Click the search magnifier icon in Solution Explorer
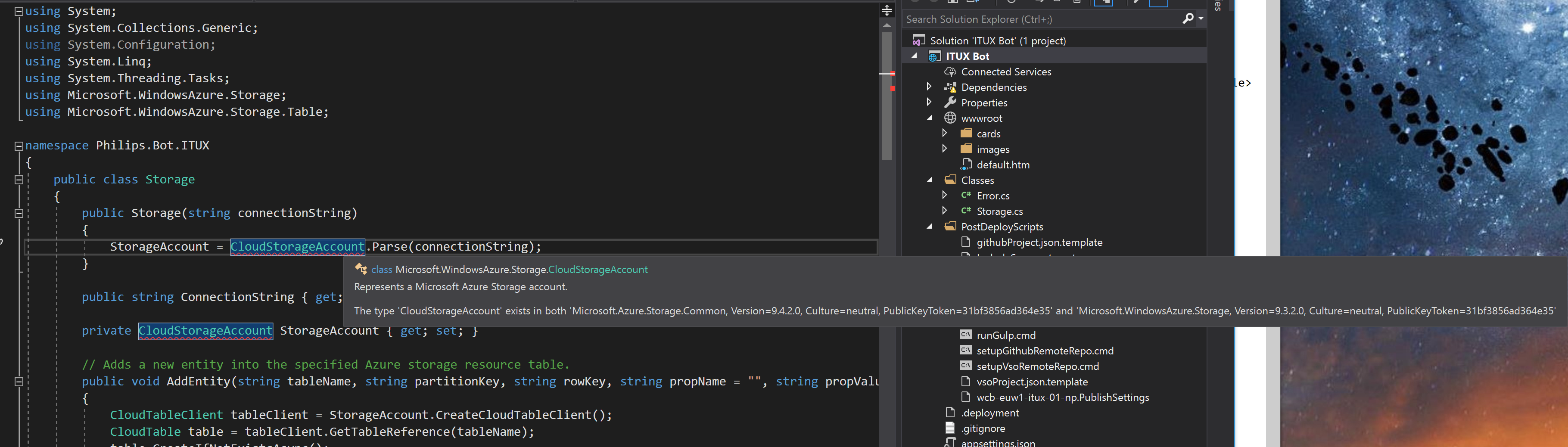 1188,19
